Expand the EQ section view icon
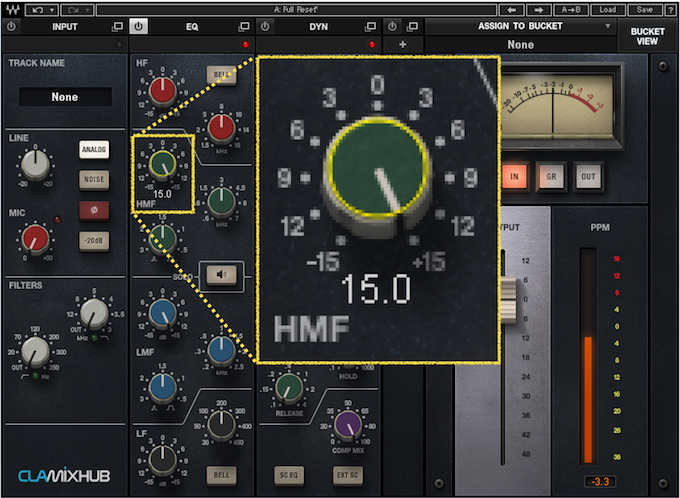 point(244,27)
